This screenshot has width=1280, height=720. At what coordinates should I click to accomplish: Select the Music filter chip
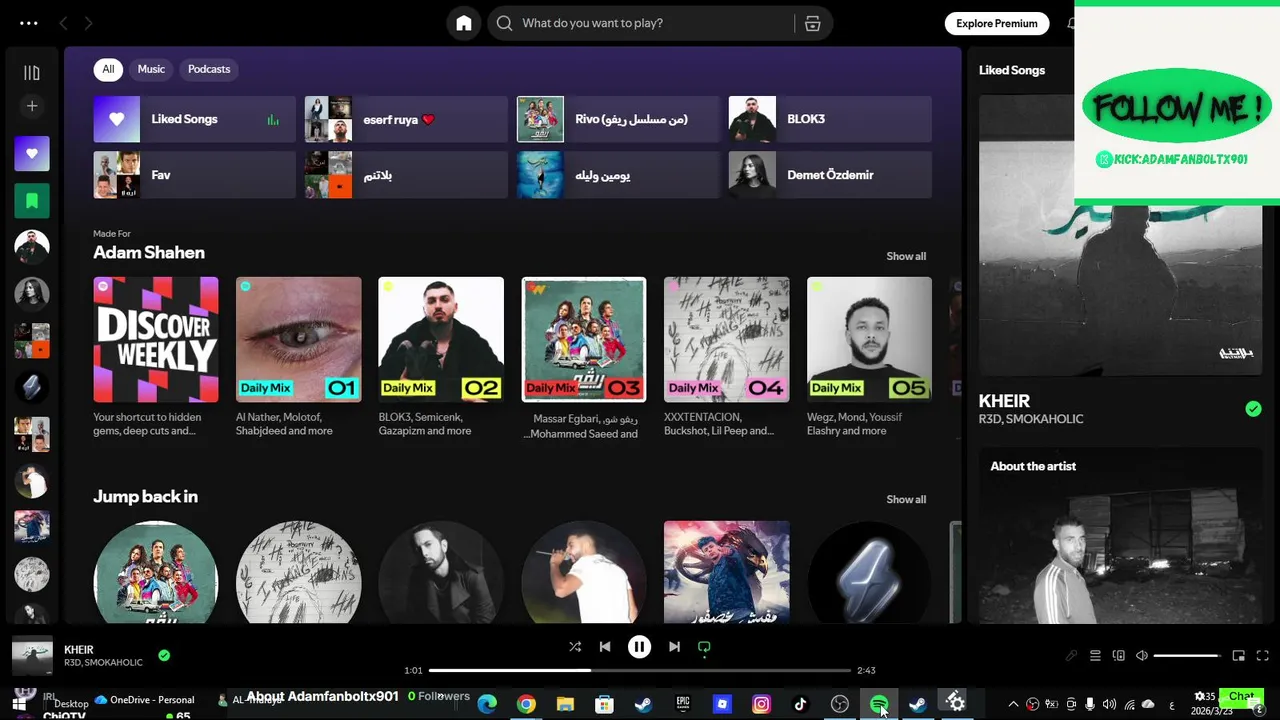(x=151, y=69)
